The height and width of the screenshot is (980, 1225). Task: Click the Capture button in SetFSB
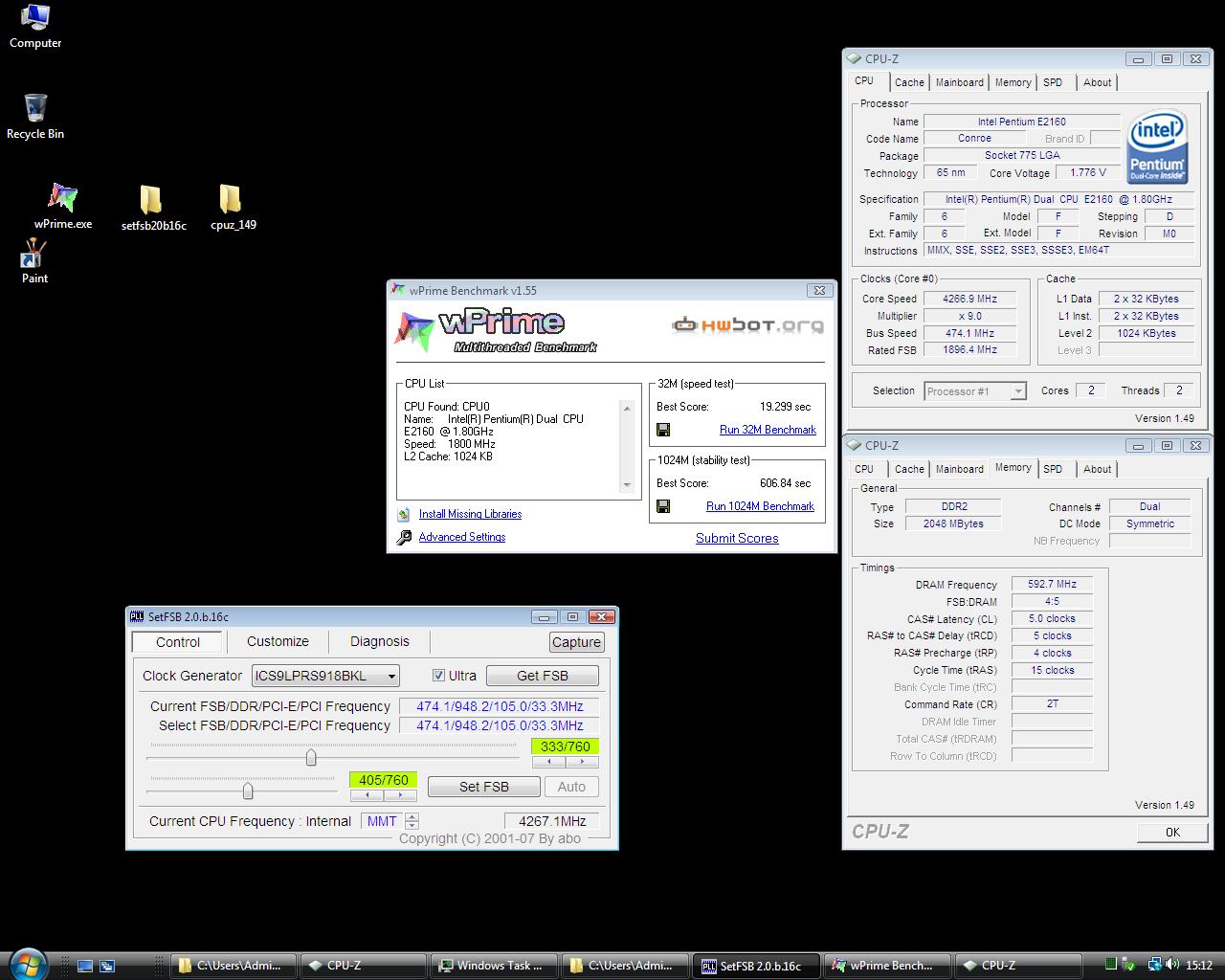coord(577,642)
